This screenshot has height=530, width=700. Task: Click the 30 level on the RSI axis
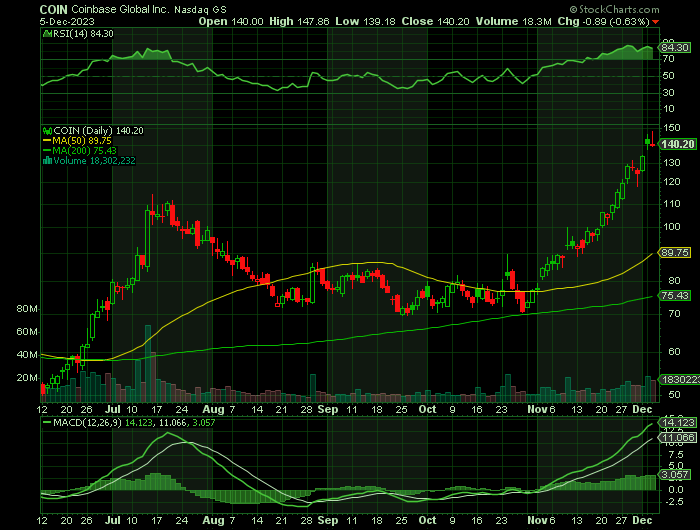click(x=668, y=92)
